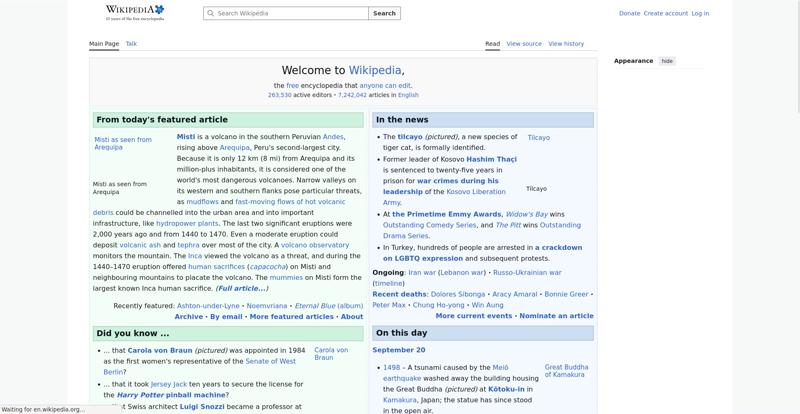This screenshot has height=414, width=800.
Task: Open the Senate of West Berlin link
Action: click(x=199, y=367)
